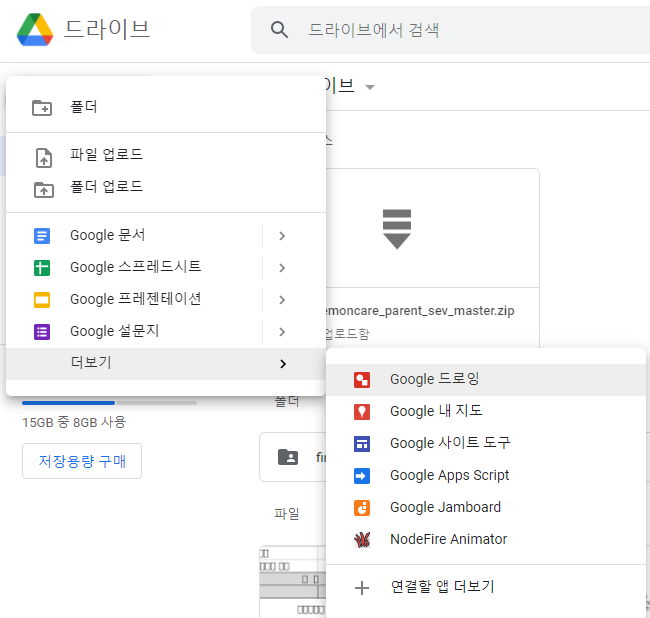Open the spreadsheet file thumbnail under 파일
This screenshot has width=650, height=618.
293,582
